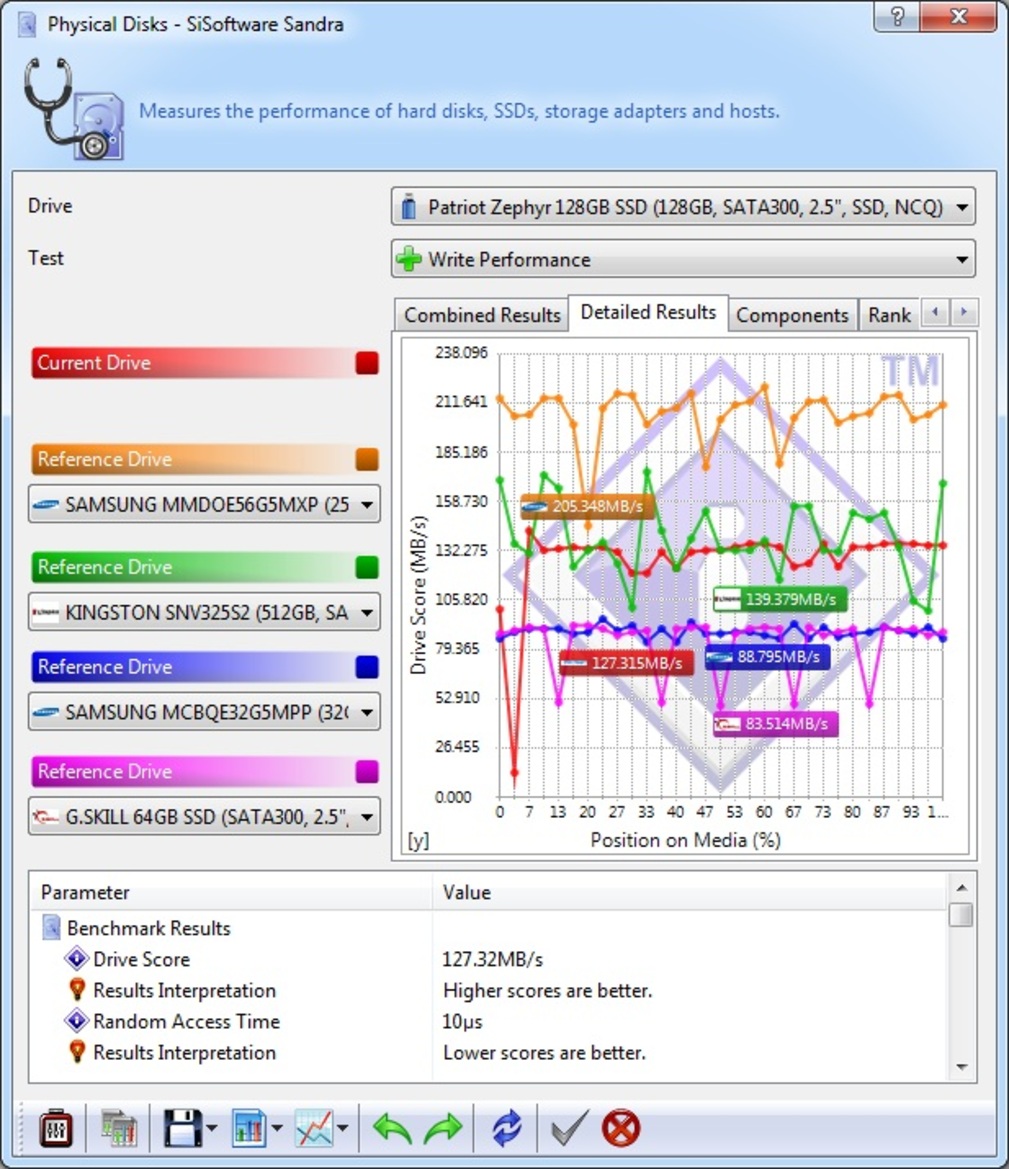Select the Benchmark Results row

488,928
